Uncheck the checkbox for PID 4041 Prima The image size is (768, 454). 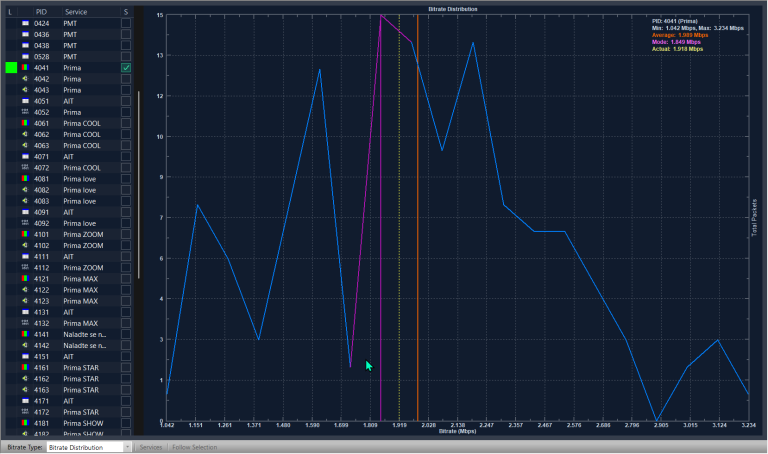pyautogui.click(x=126, y=68)
